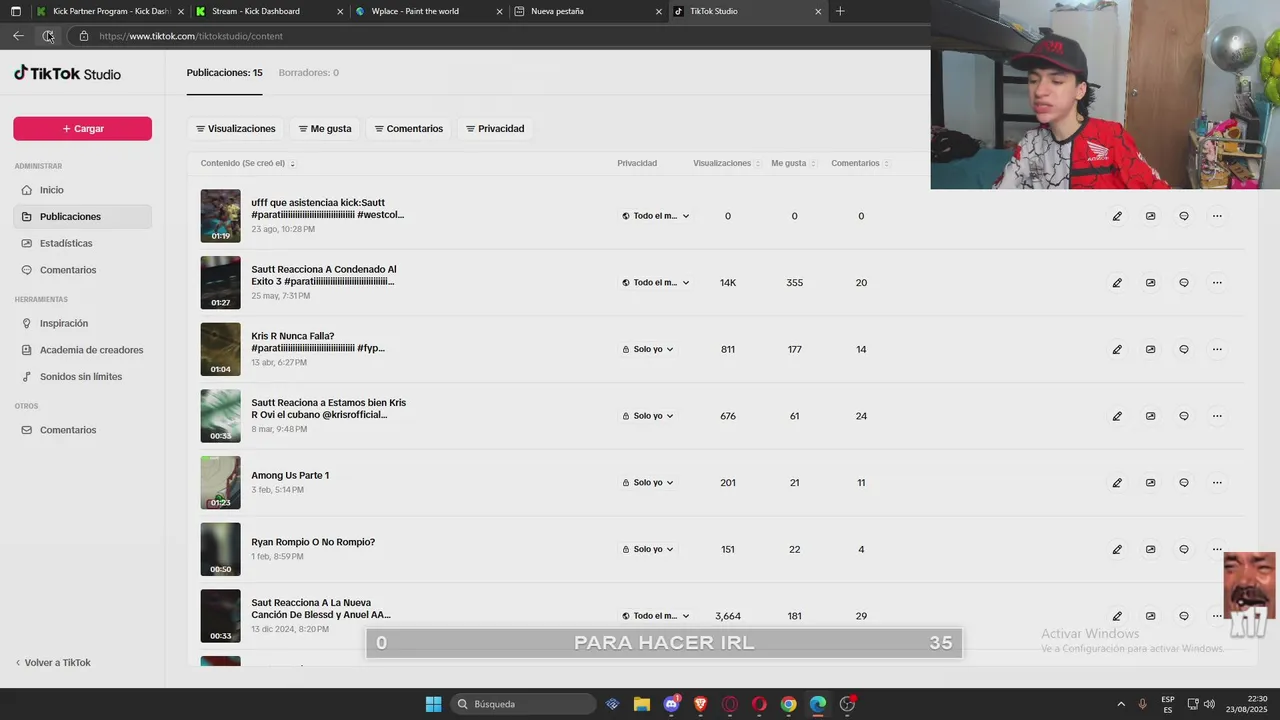Open comments icon for 'Sautt Reaciona a Estamos bien'
The image size is (1280, 720).
tap(1184, 416)
